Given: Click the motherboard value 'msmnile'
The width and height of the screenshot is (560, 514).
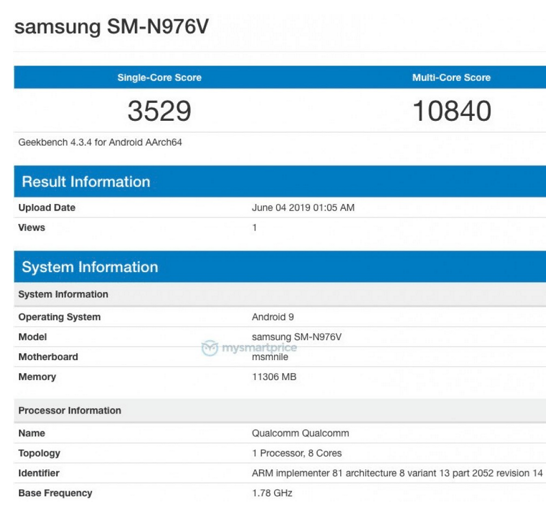Looking at the screenshot, I should pos(270,357).
